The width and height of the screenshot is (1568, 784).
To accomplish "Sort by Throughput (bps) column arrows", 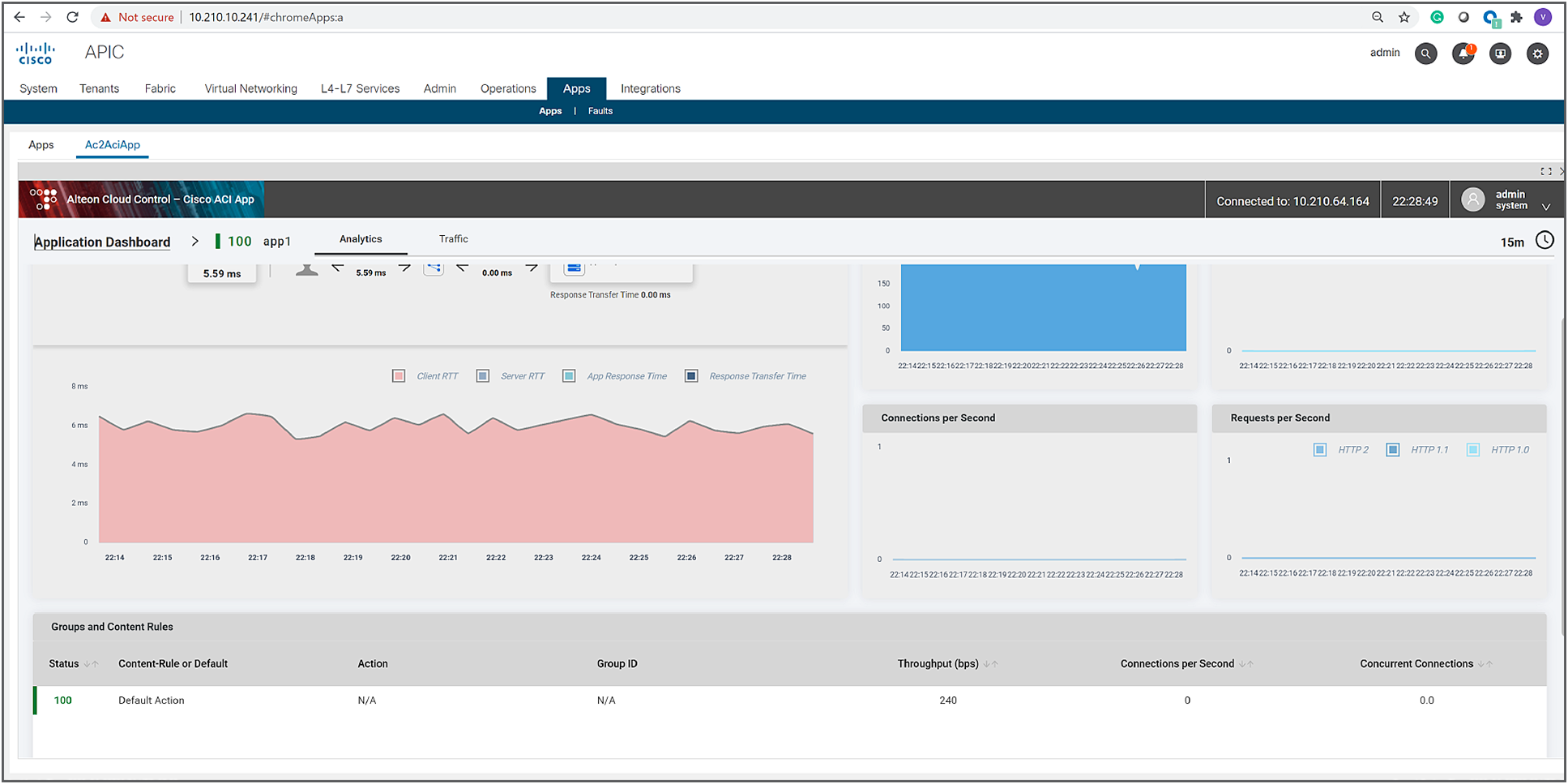I will (x=990, y=664).
